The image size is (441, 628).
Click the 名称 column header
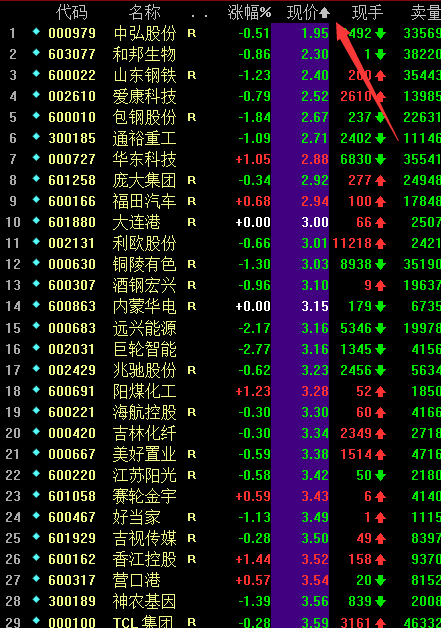144,12
